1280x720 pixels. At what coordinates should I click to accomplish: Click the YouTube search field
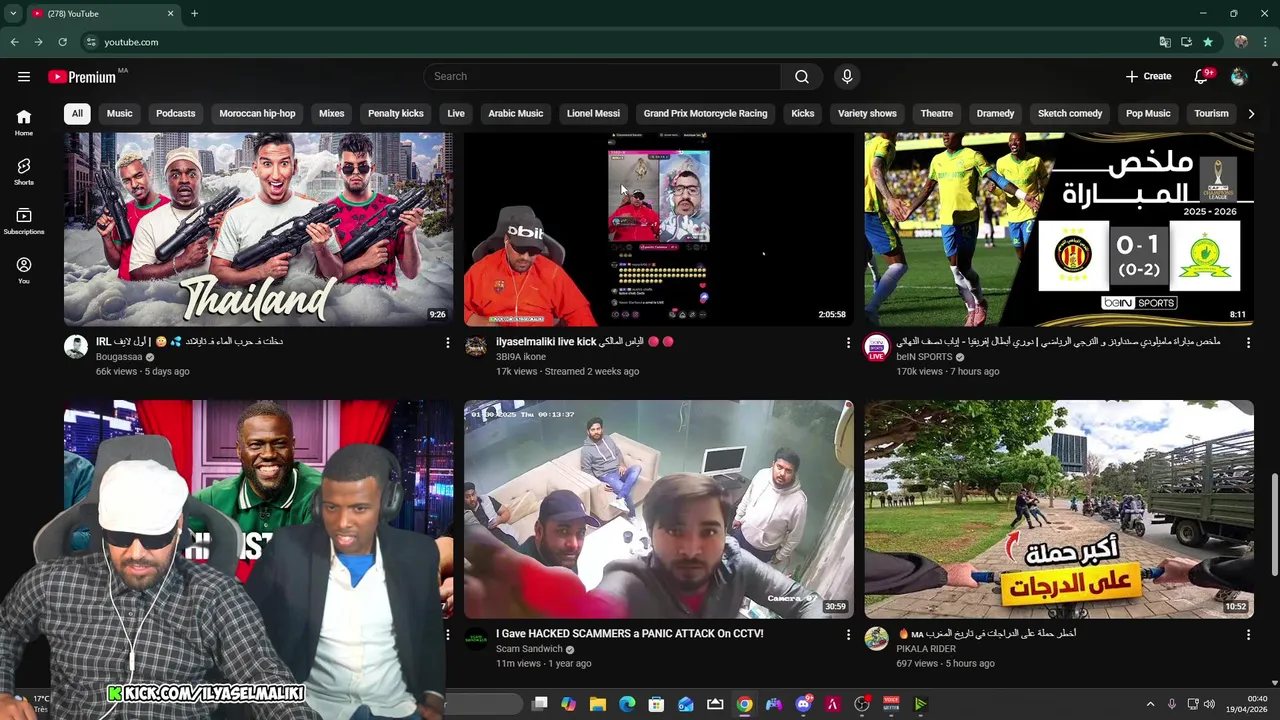point(602,76)
